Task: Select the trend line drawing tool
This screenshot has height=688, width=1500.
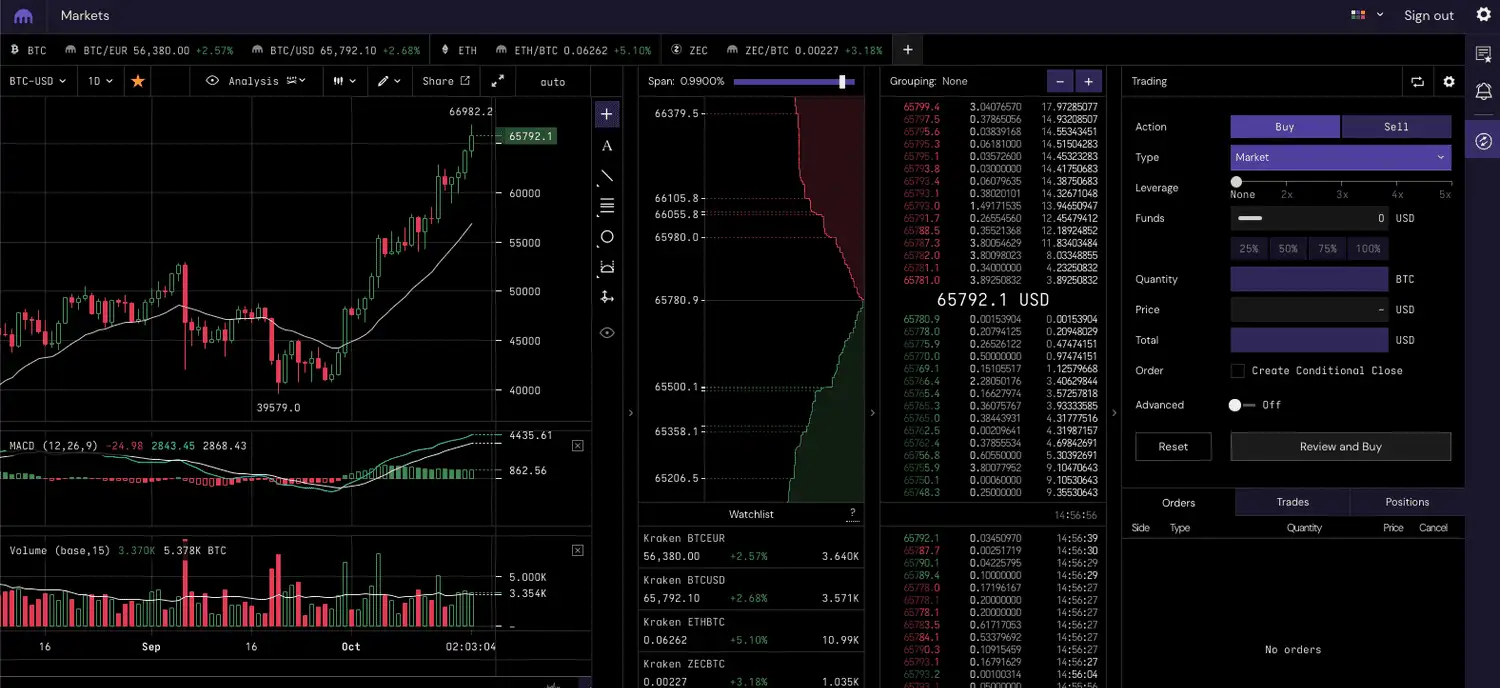Action: tap(606, 176)
